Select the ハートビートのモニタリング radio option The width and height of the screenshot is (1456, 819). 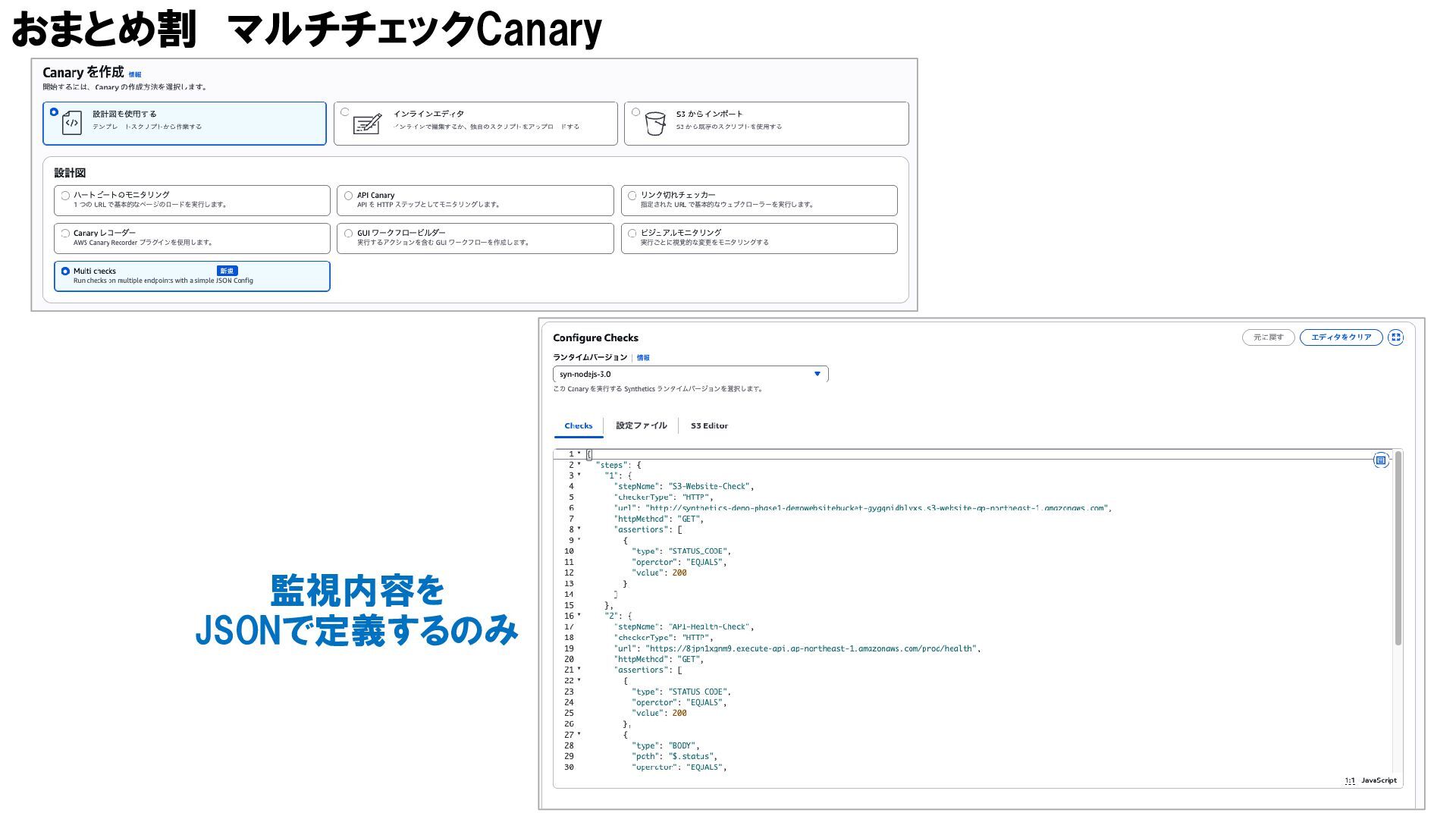point(65,196)
